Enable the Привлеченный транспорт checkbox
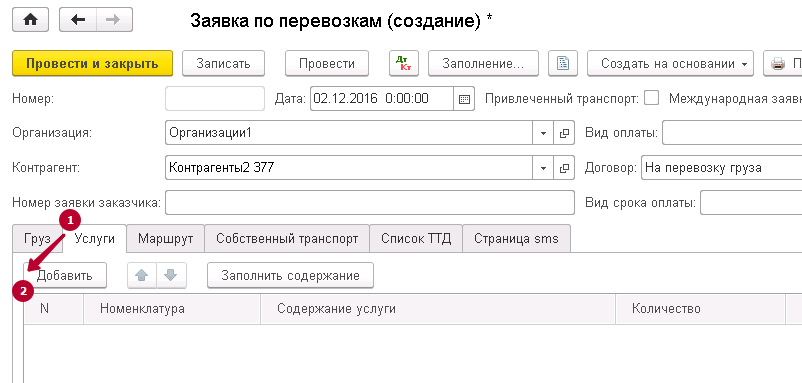 [651, 98]
